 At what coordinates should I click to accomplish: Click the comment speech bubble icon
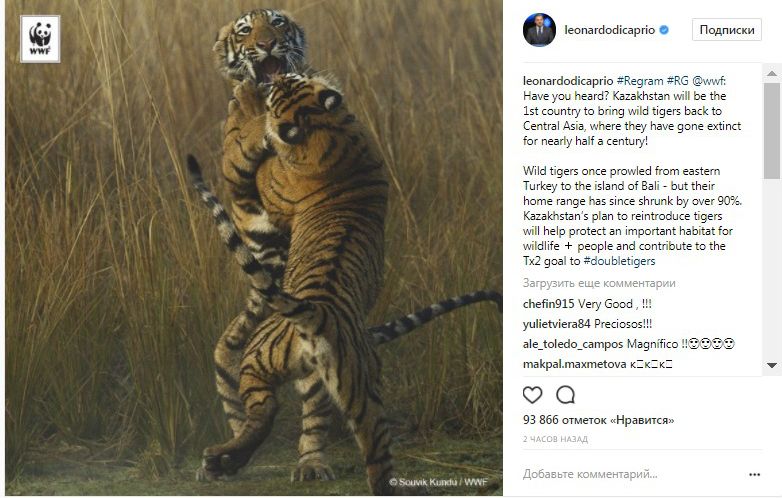click(x=565, y=394)
